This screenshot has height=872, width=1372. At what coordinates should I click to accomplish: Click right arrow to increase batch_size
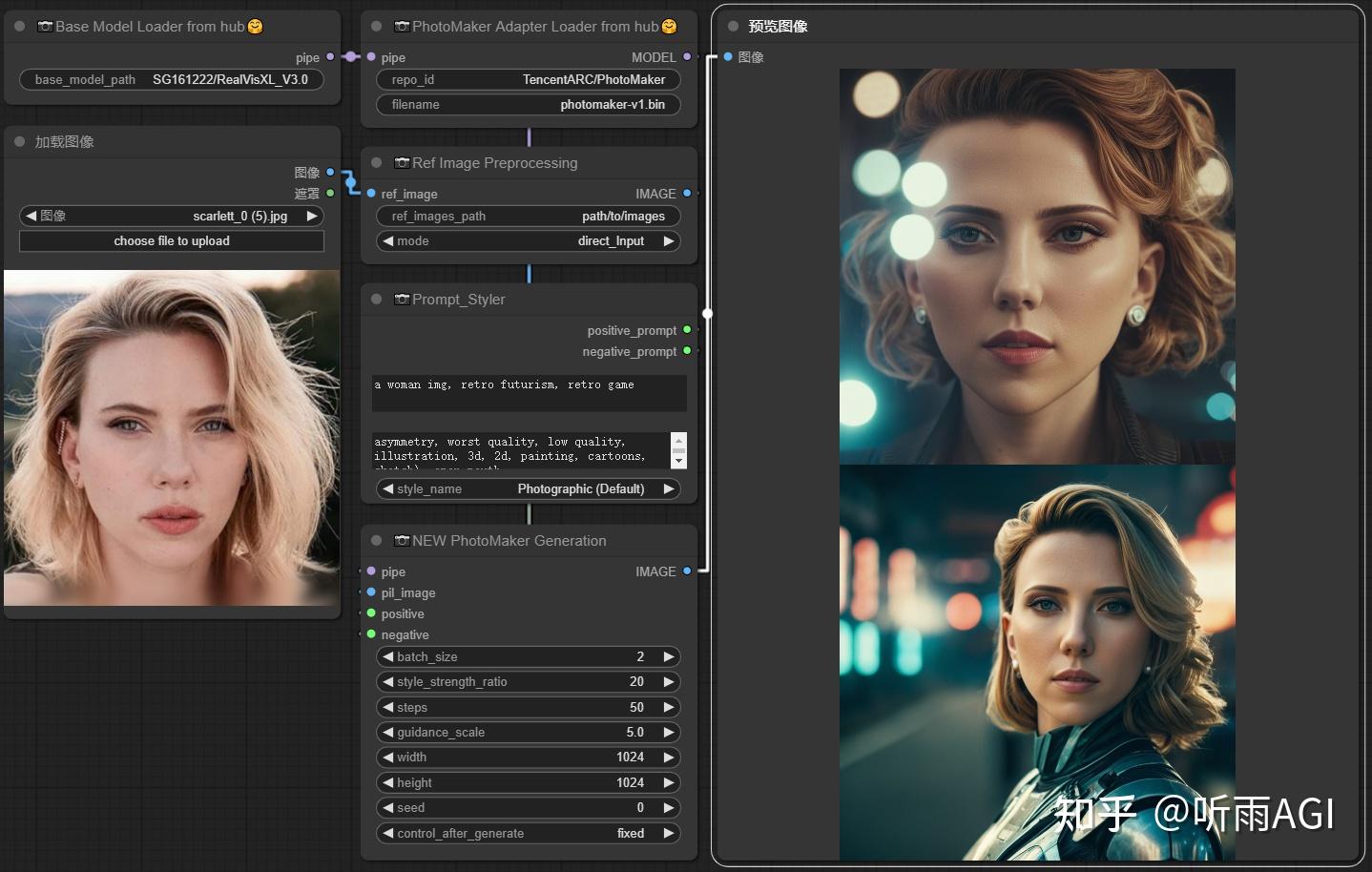click(669, 656)
